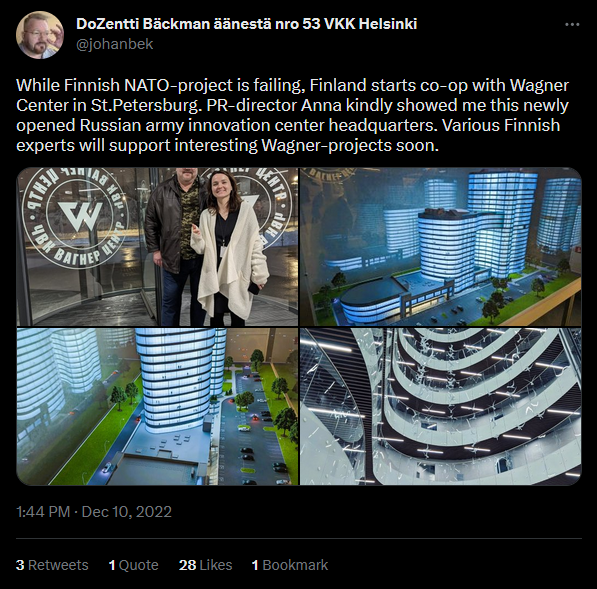Open the tower model and parking lot photo
Image resolution: width=597 pixels, height=589 pixels.
click(x=157, y=406)
